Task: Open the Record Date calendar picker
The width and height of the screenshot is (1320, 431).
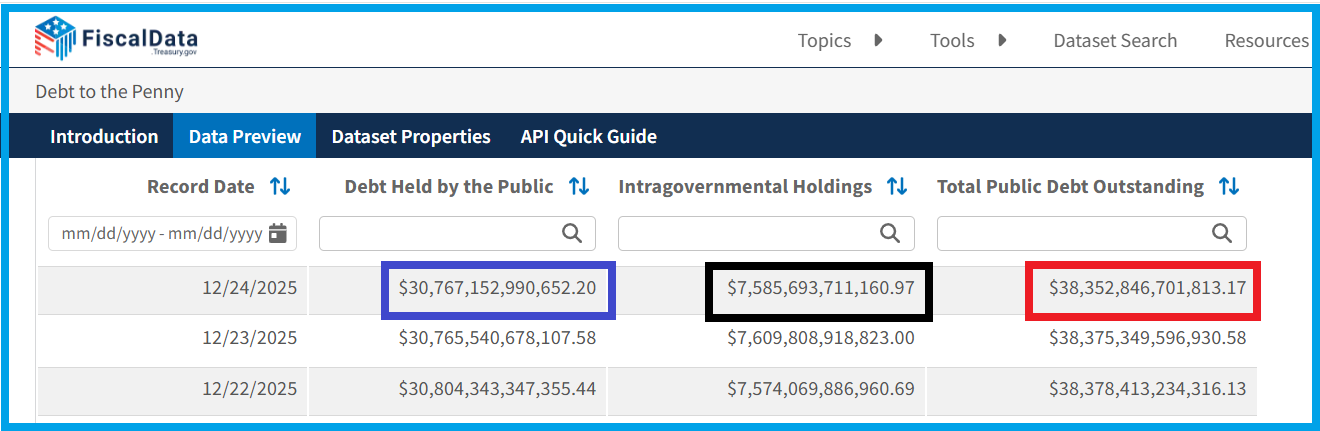Action: point(278,233)
